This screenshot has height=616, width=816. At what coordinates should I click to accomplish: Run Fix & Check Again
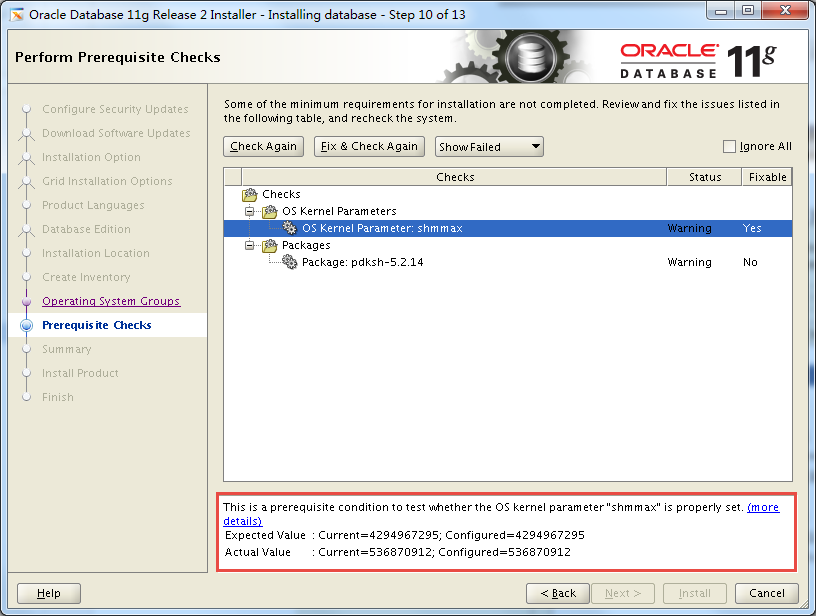(369, 146)
